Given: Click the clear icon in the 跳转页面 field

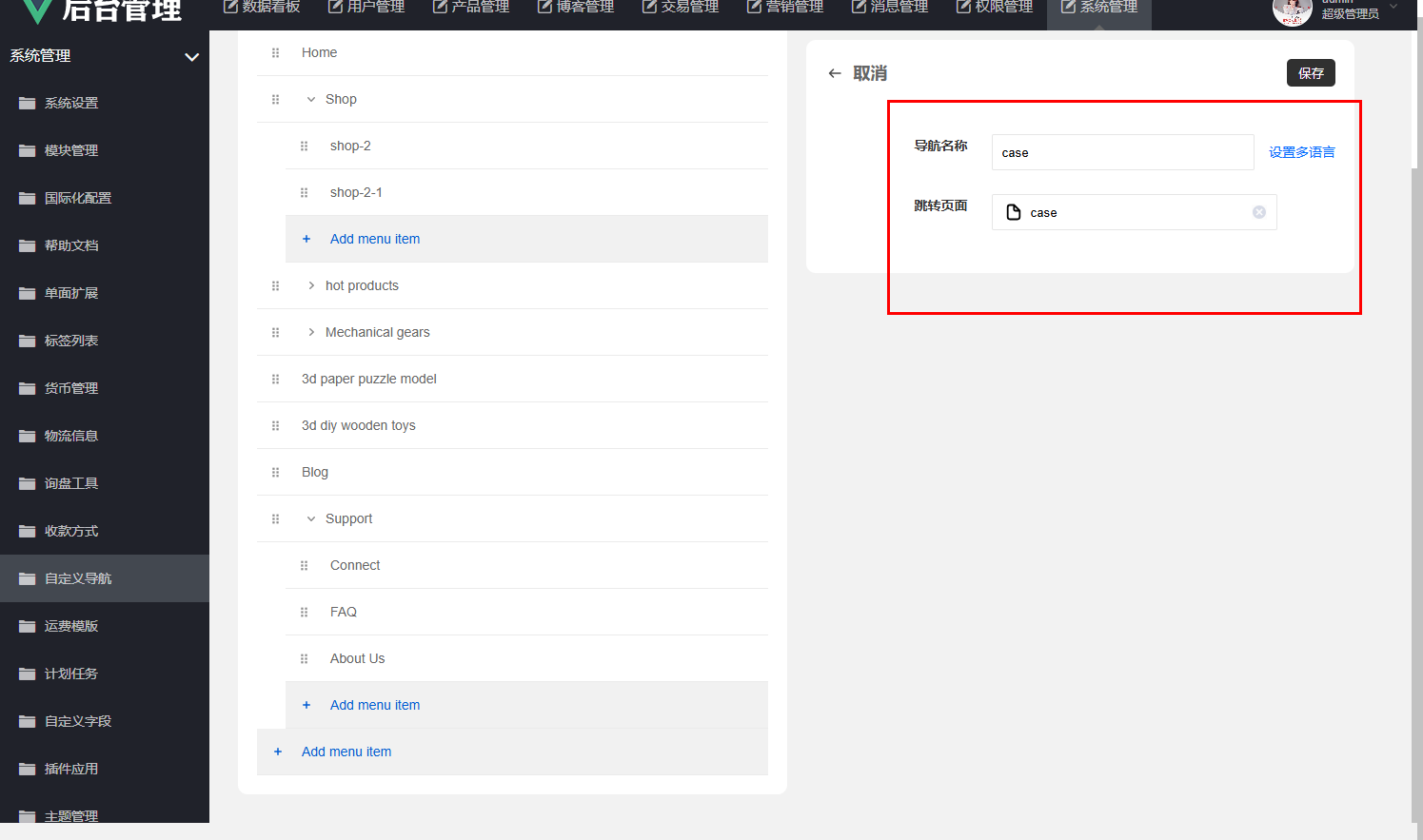Looking at the screenshot, I should [1258, 212].
